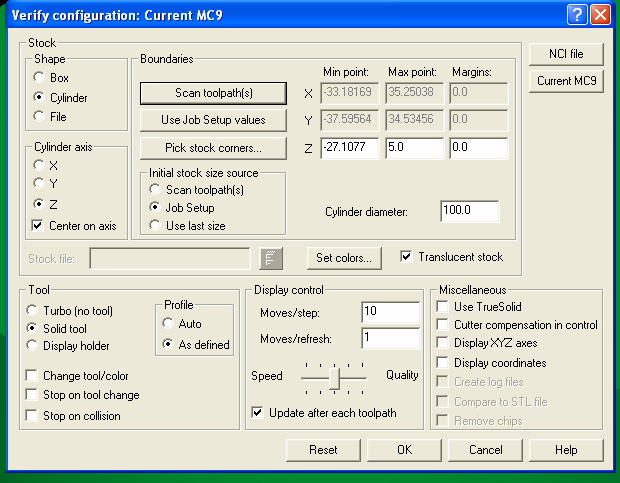
Task: Select Display holder option
Action: 32,345
